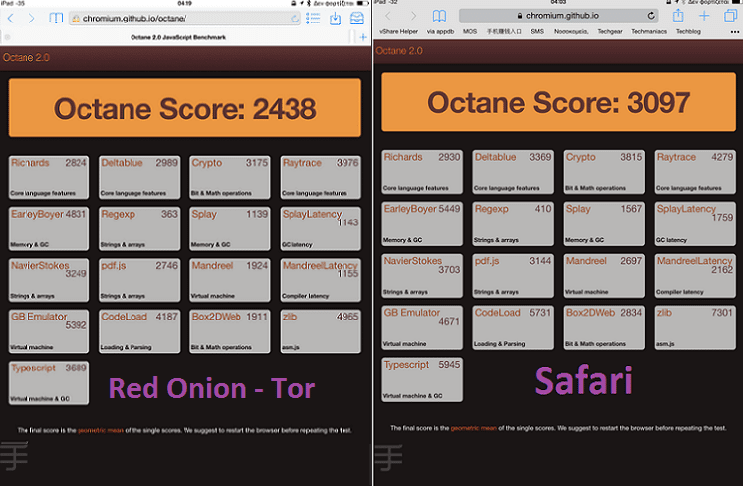
Task: Select EarleyBoyer 4831 benchmark tile
Action: tap(49, 228)
